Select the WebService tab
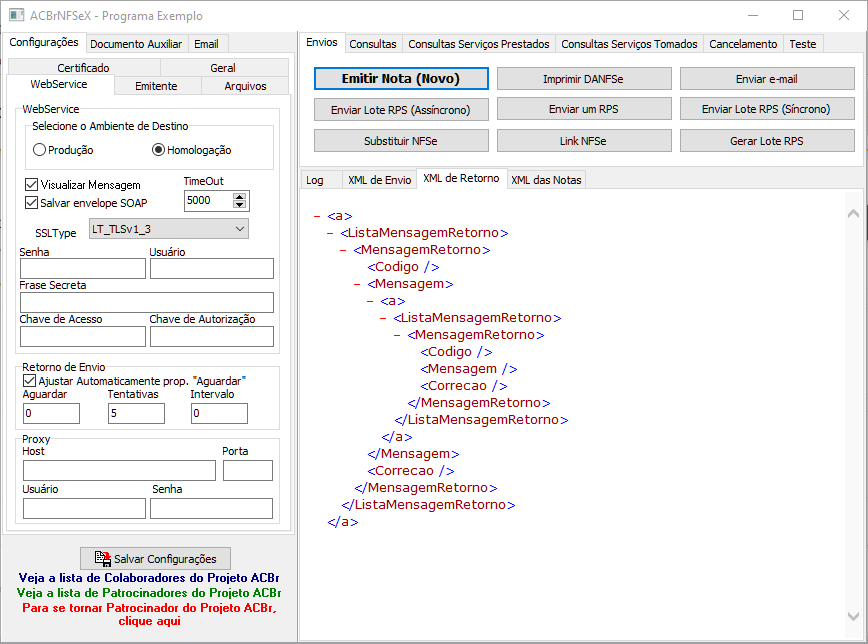Viewport: 868px width, 644px height. (x=59, y=84)
